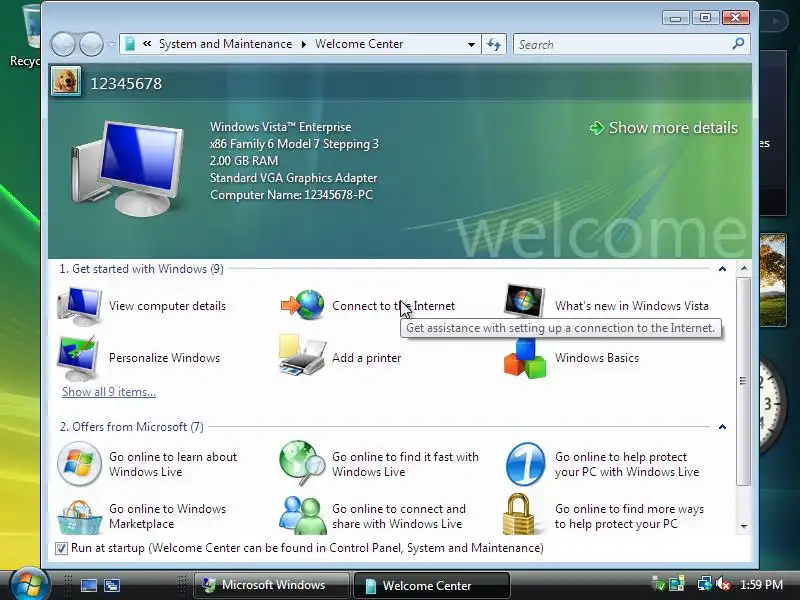The width and height of the screenshot is (800, 600).
Task: Click the Windows Start orb
Action: tap(29, 585)
